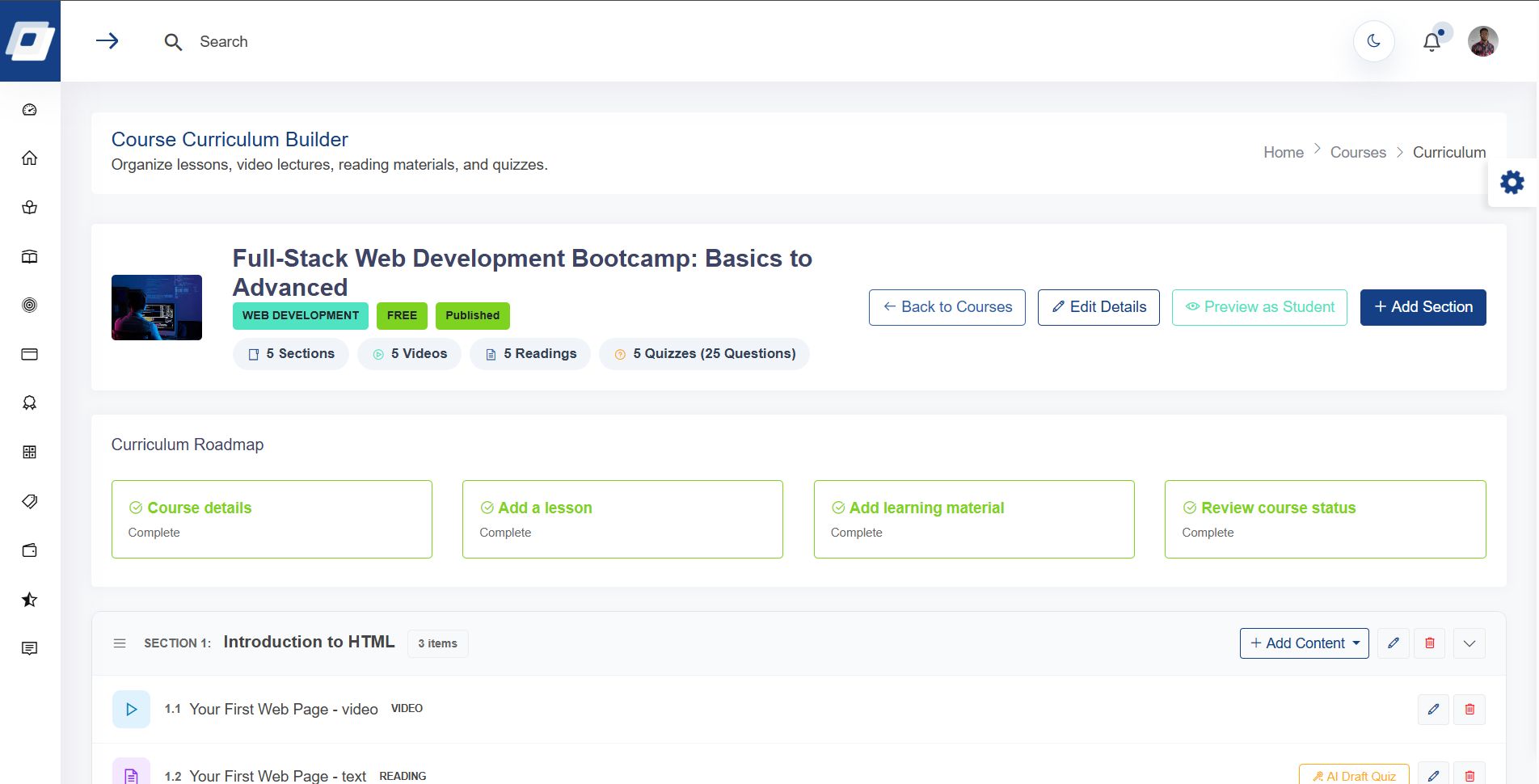Image resolution: width=1539 pixels, height=784 pixels.
Task: Toggle dark mode with the moon icon
Action: click(x=1374, y=41)
